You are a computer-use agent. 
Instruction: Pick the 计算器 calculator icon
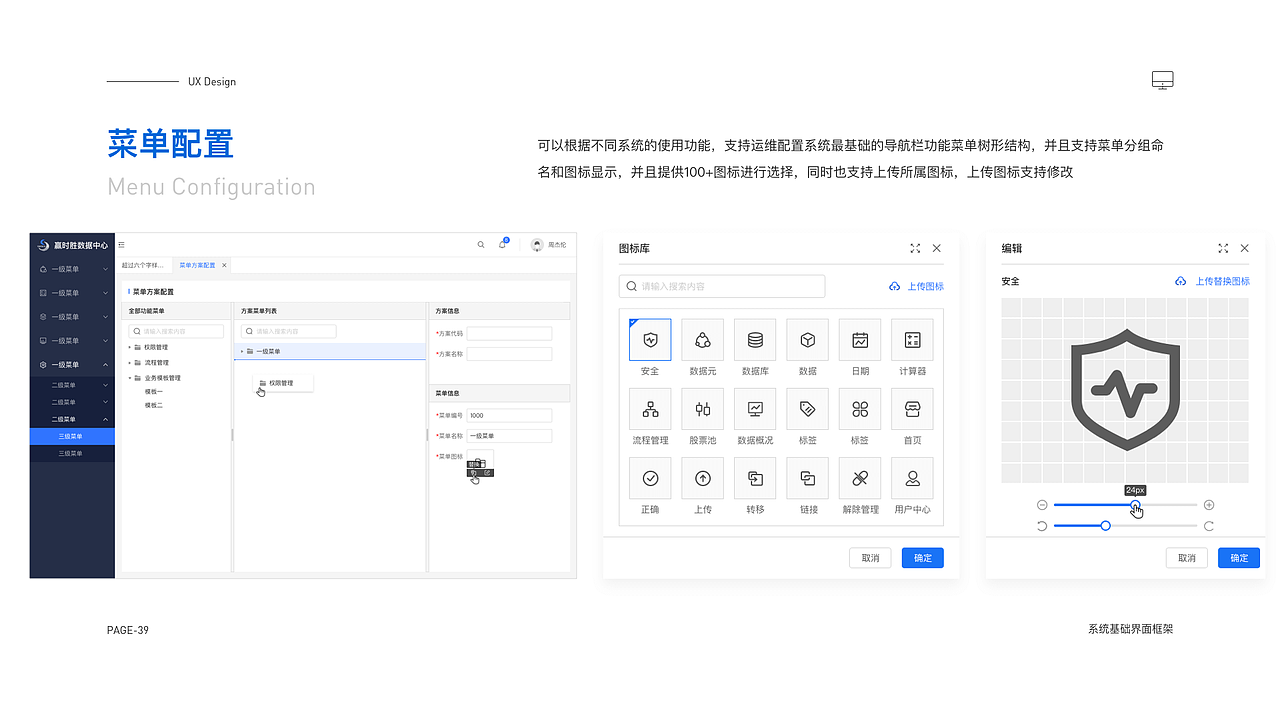[x=912, y=340]
